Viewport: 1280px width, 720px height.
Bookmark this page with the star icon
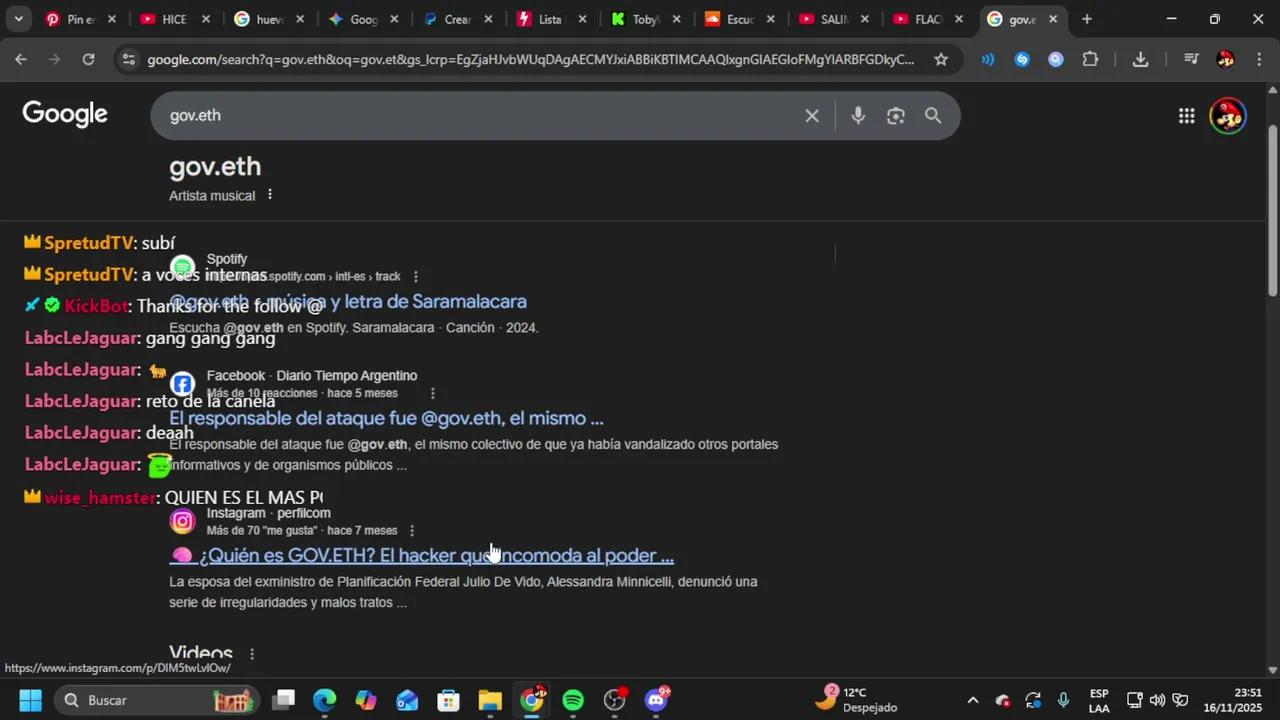tap(941, 59)
